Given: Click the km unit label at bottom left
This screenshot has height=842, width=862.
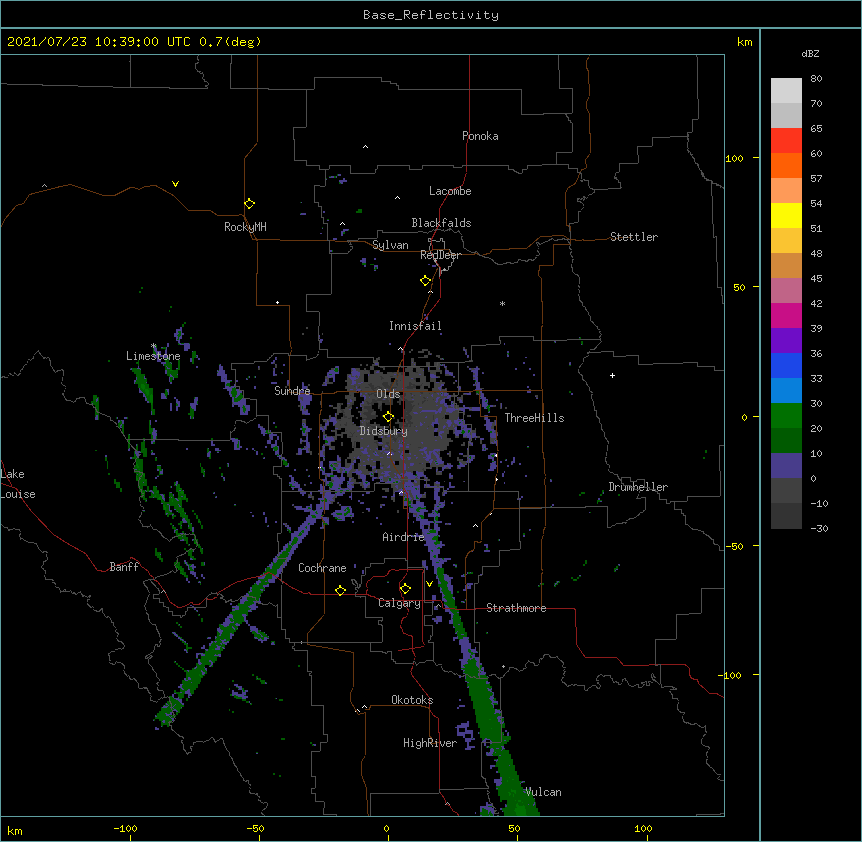Looking at the screenshot, I should click(15, 831).
